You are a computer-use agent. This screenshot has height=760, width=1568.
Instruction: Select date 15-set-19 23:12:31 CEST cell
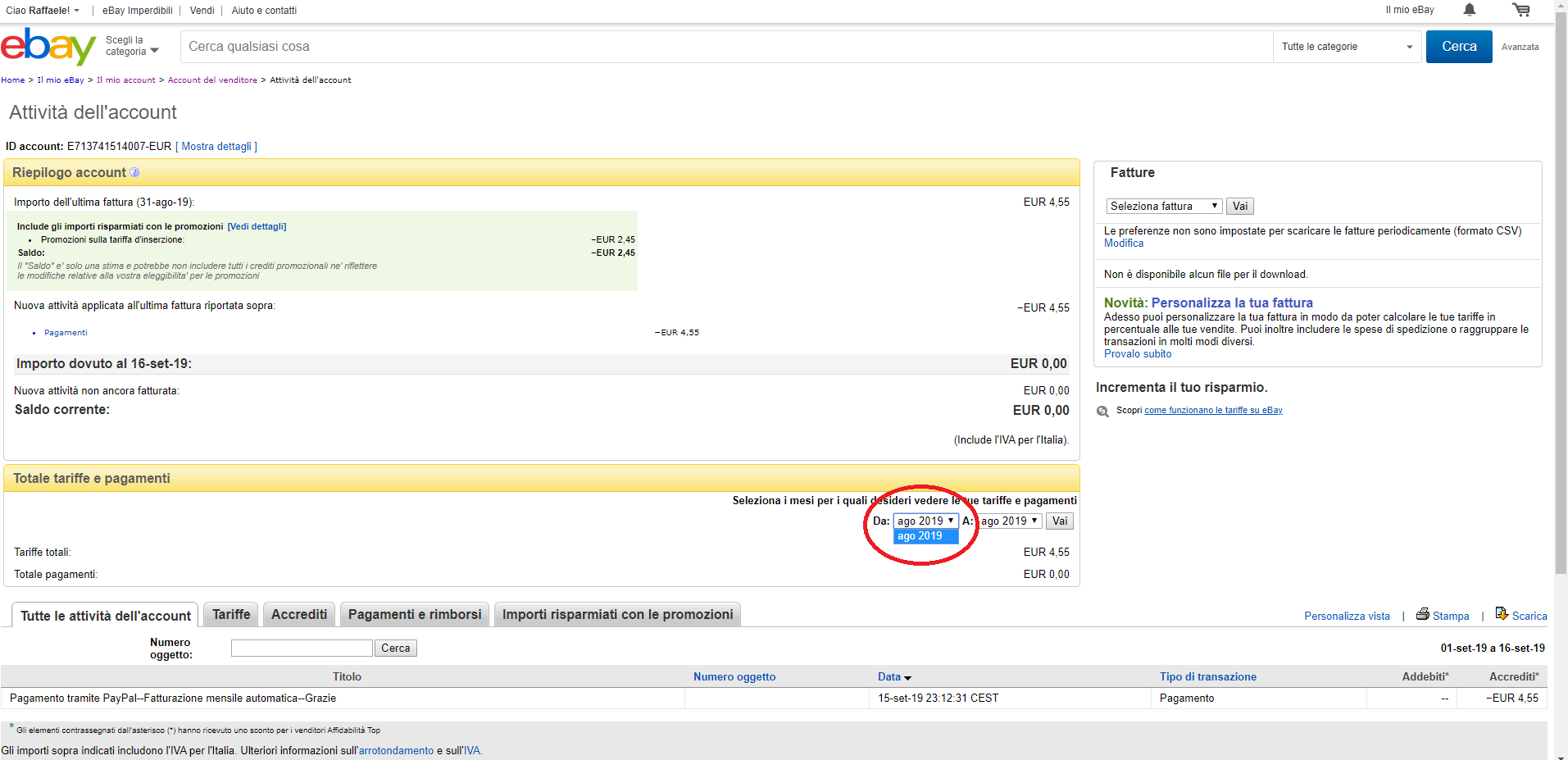click(939, 698)
